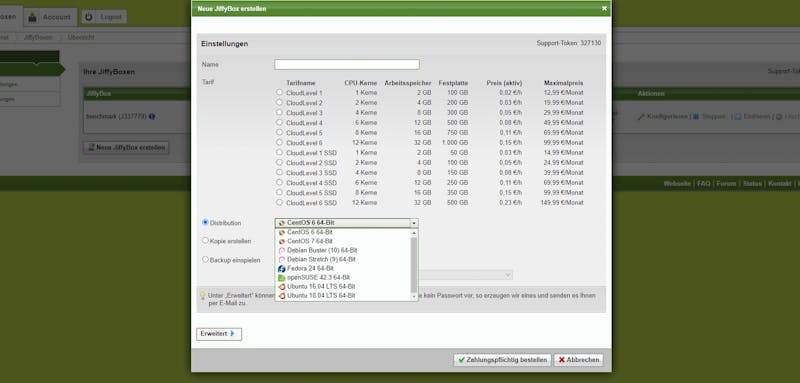
Task: Click the light bulb hint icon
Action: click(x=203, y=295)
